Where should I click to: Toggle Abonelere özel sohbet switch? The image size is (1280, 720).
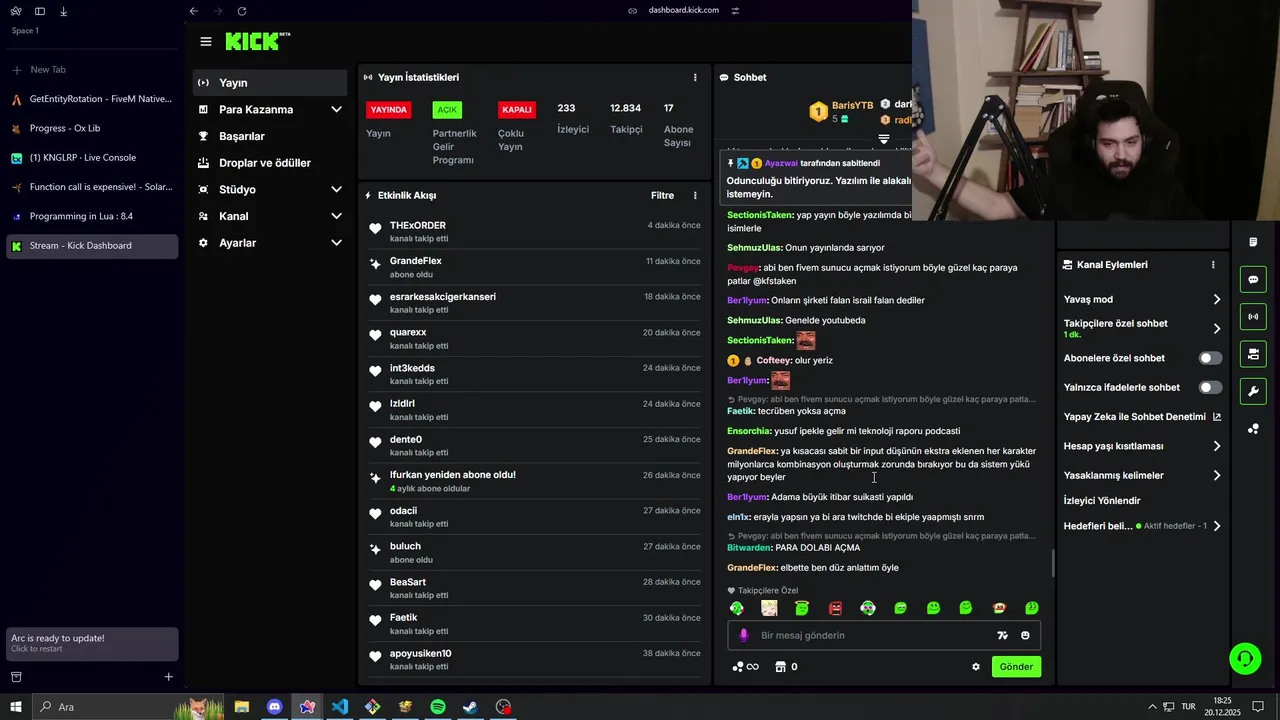pos(1210,358)
